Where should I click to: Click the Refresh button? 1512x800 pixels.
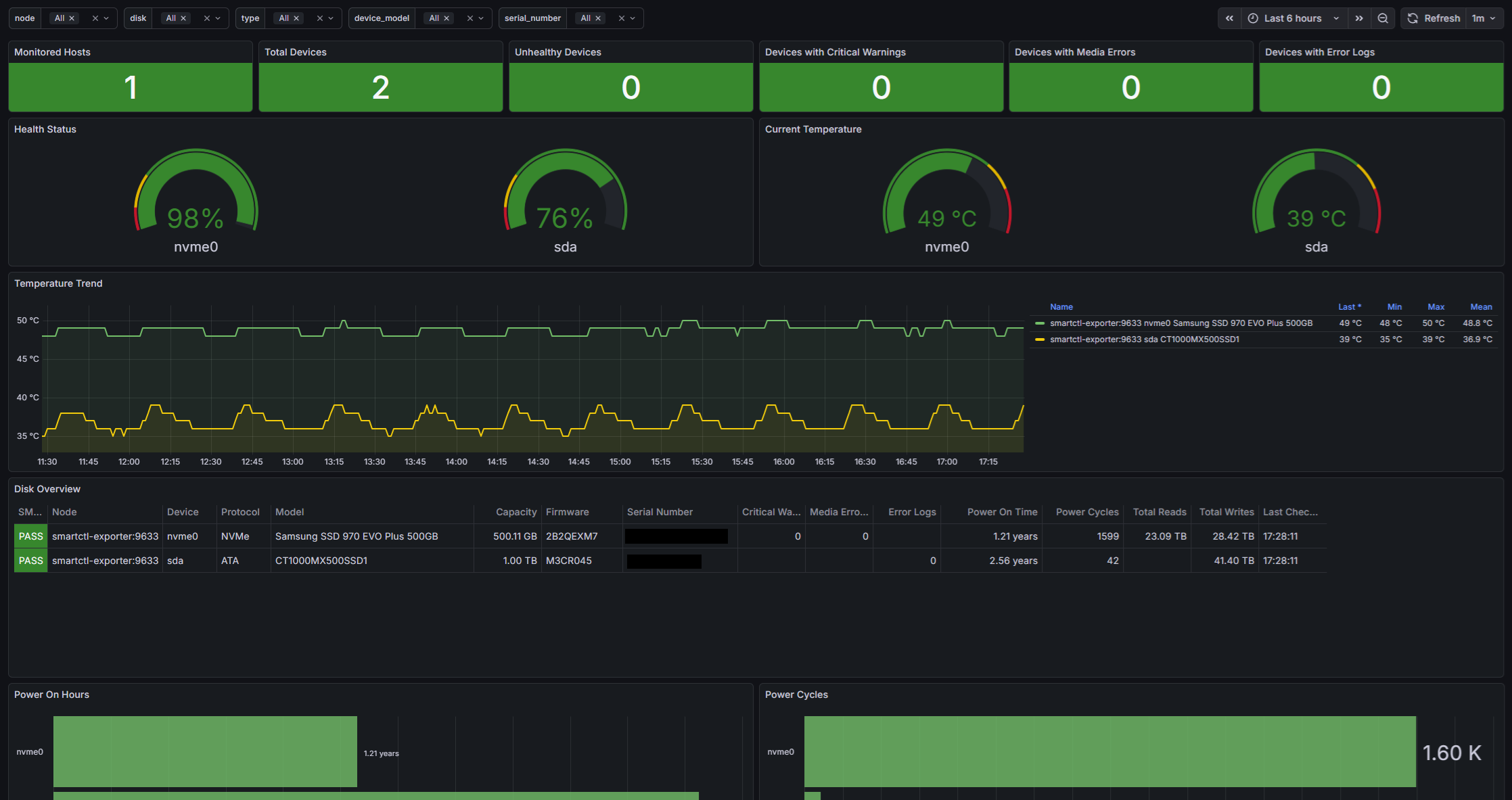click(1434, 18)
